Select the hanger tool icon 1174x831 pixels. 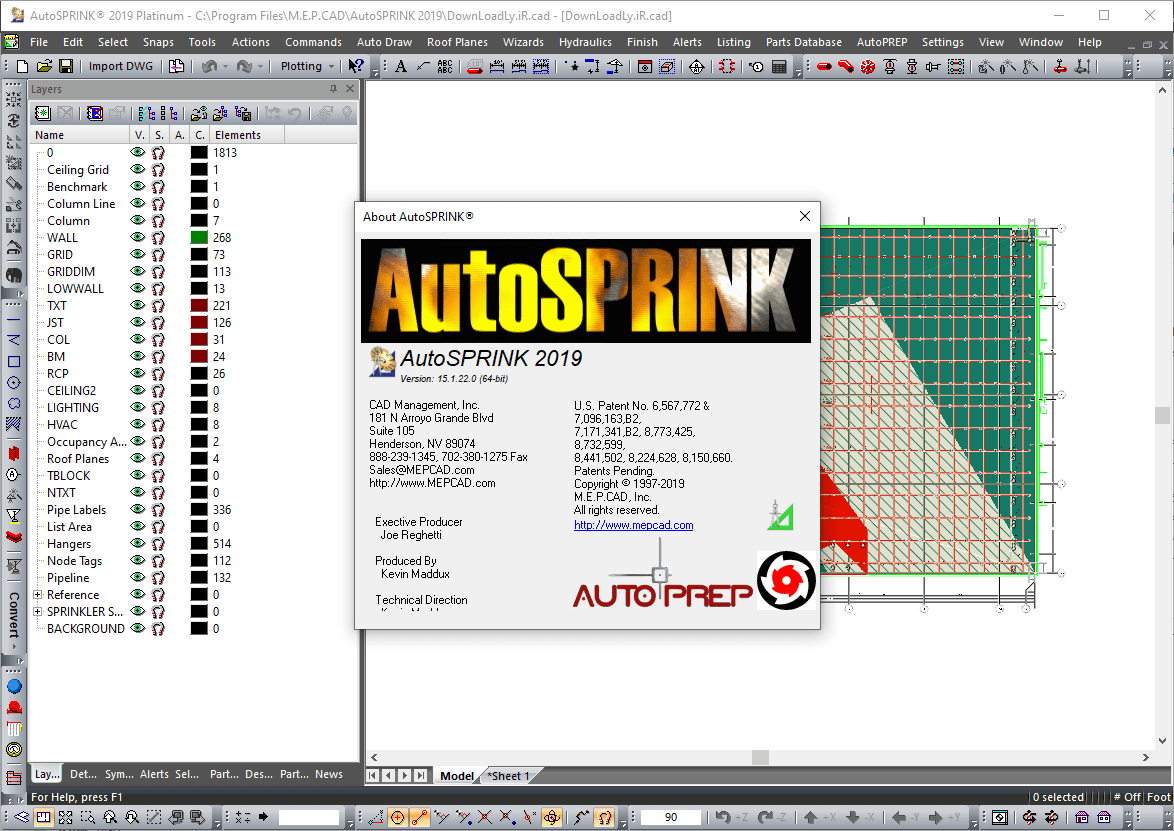point(1060,67)
